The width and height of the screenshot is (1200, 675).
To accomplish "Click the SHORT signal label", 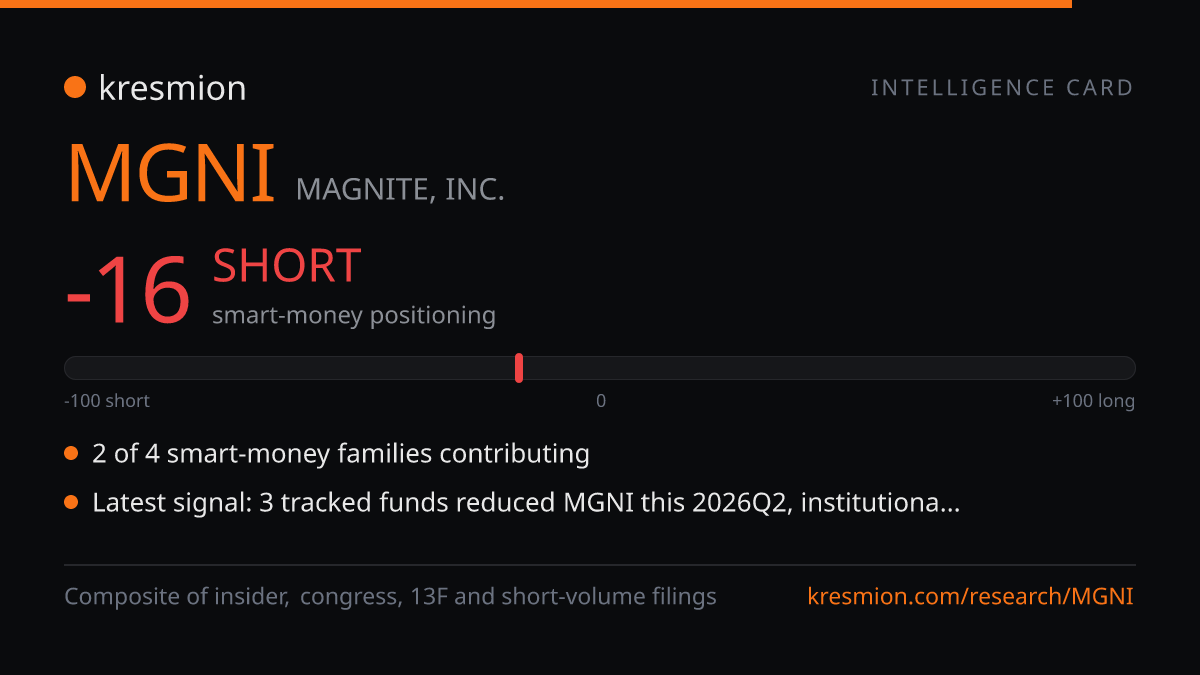I will (x=287, y=266).
